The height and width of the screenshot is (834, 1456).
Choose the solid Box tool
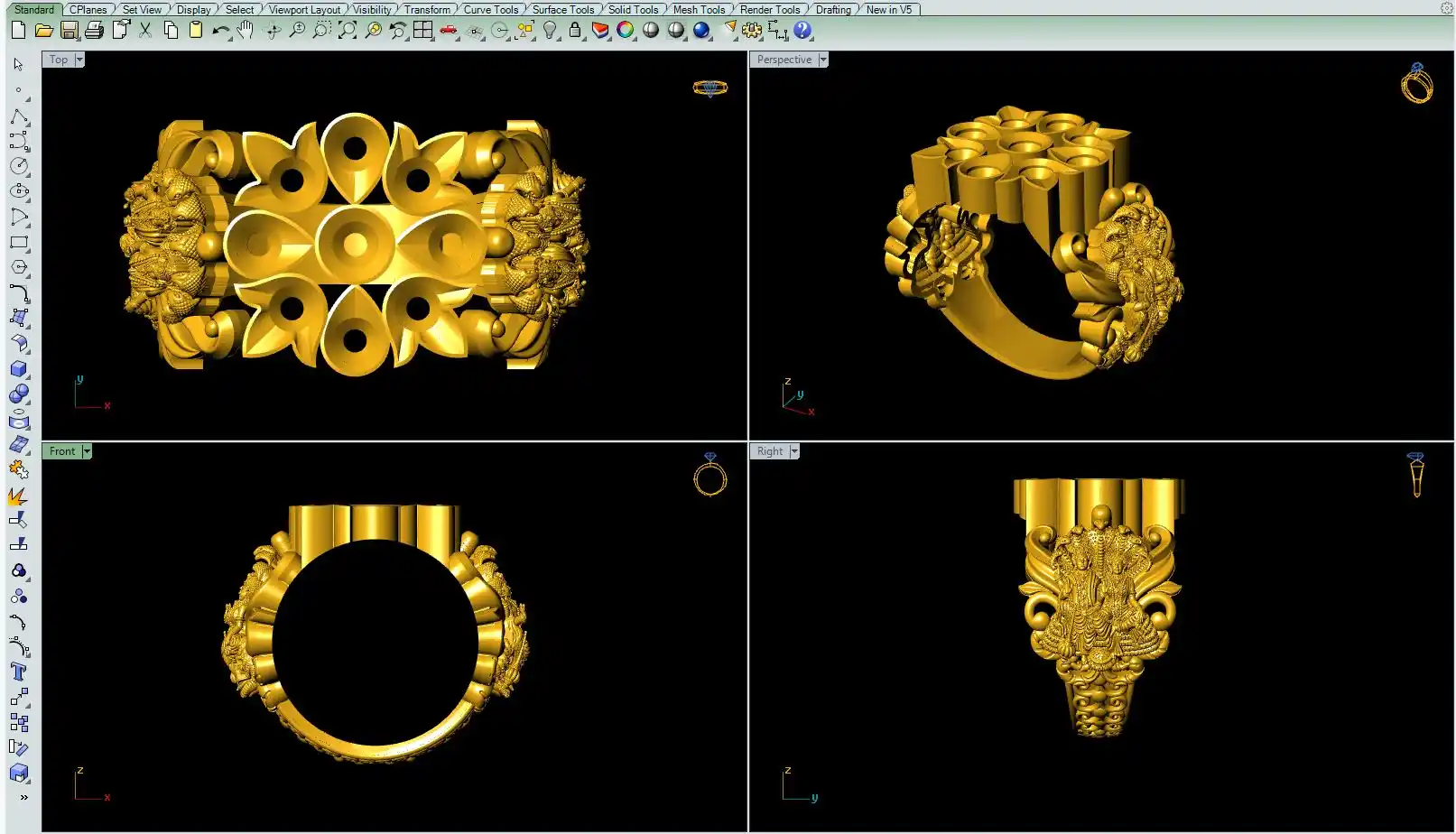(x=19, y=369)
